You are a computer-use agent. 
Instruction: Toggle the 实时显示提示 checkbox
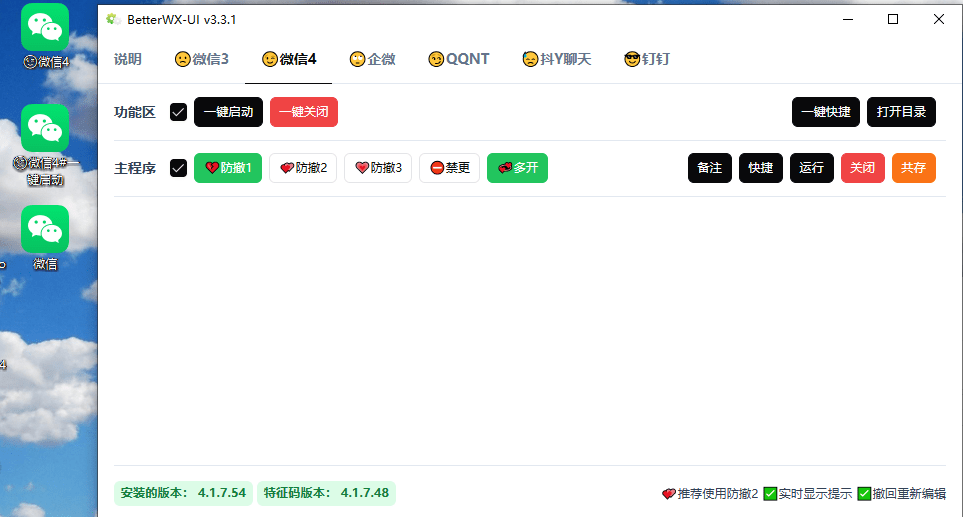click(770, 493)
